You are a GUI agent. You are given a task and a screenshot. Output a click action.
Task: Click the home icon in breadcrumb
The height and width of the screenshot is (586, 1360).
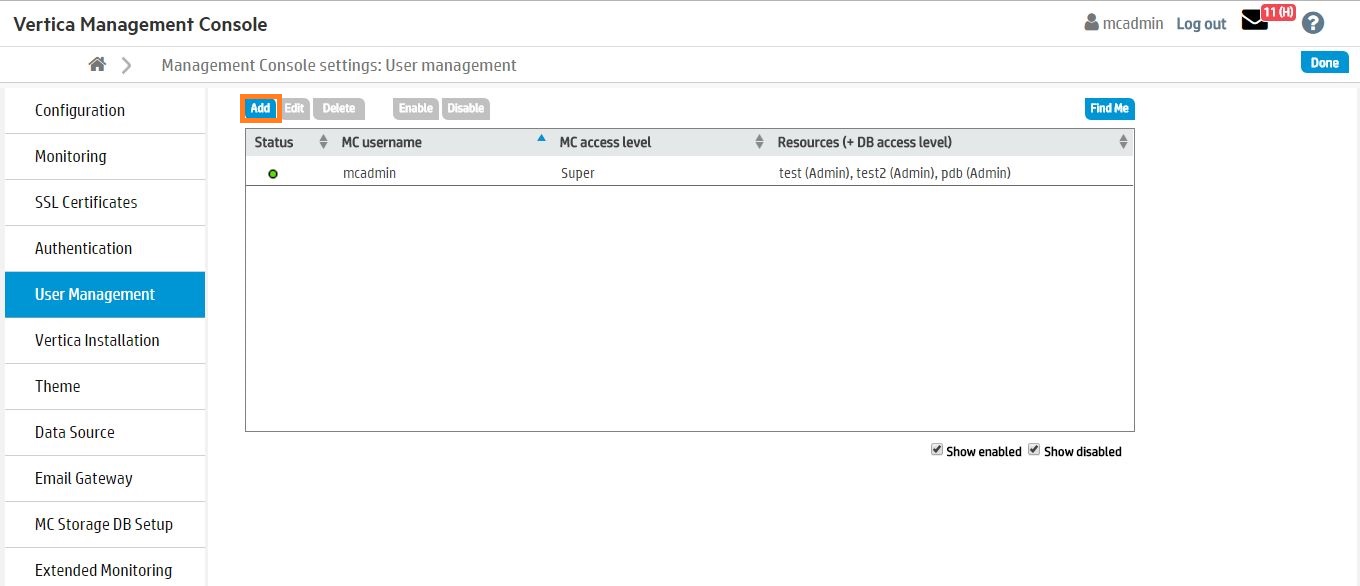click(x=97, y=65)
